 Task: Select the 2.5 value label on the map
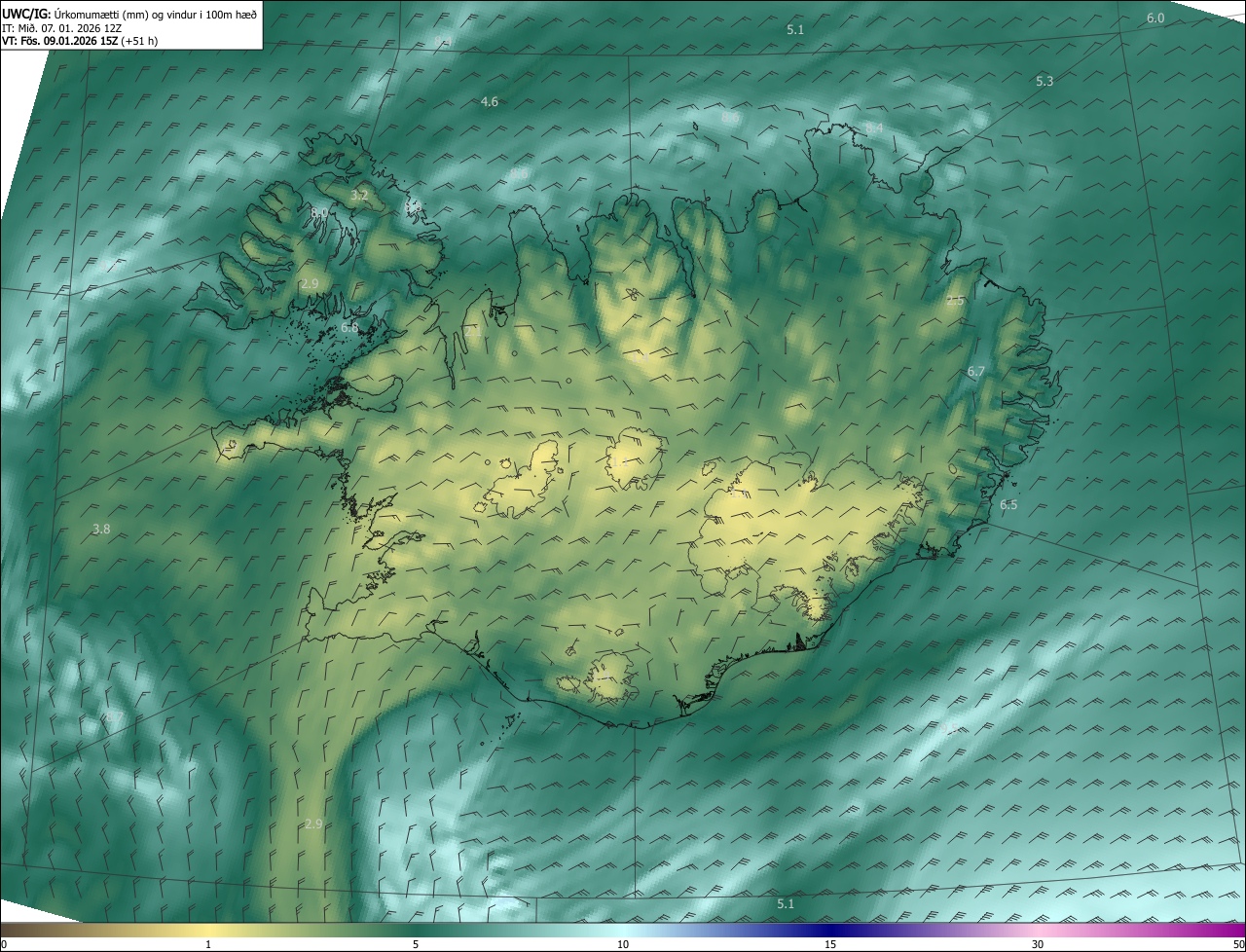(x=955, y=302)
